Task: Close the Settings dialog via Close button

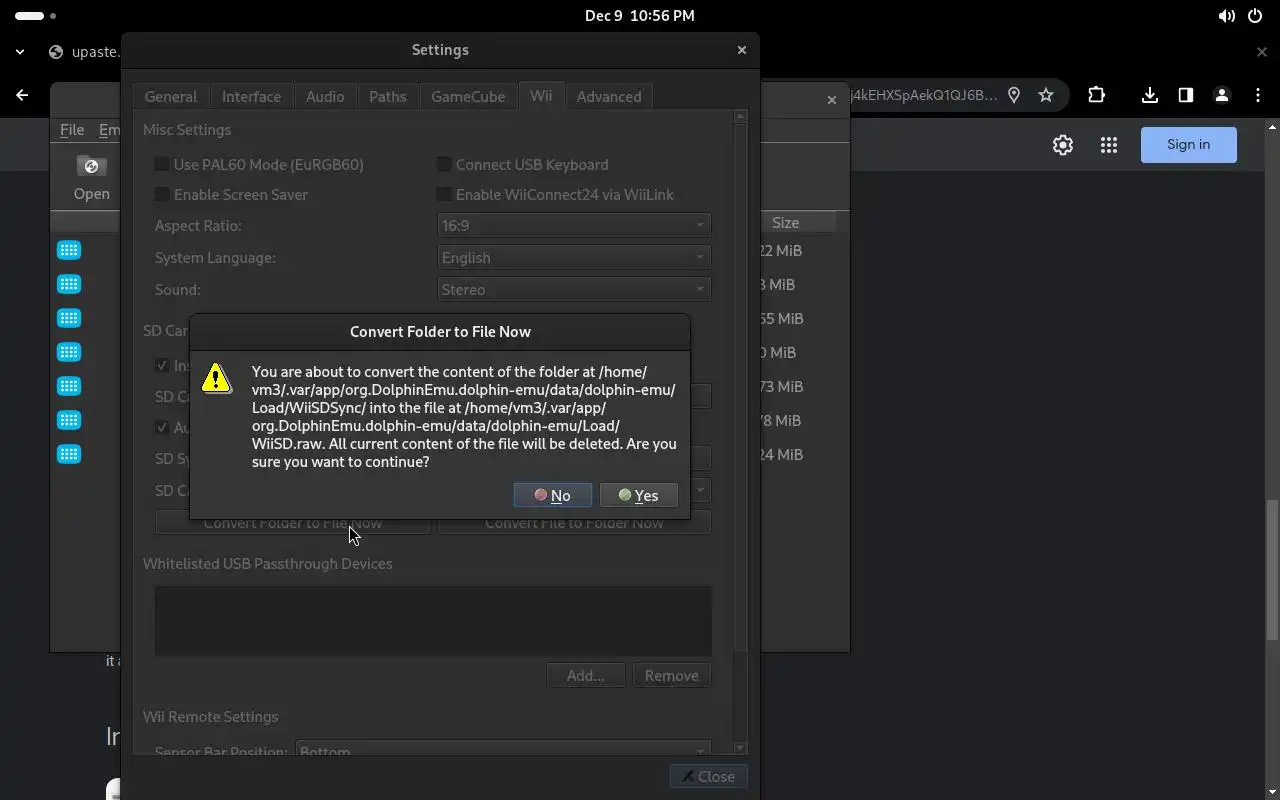Action: pyautogui.click(x=708, y=776)
